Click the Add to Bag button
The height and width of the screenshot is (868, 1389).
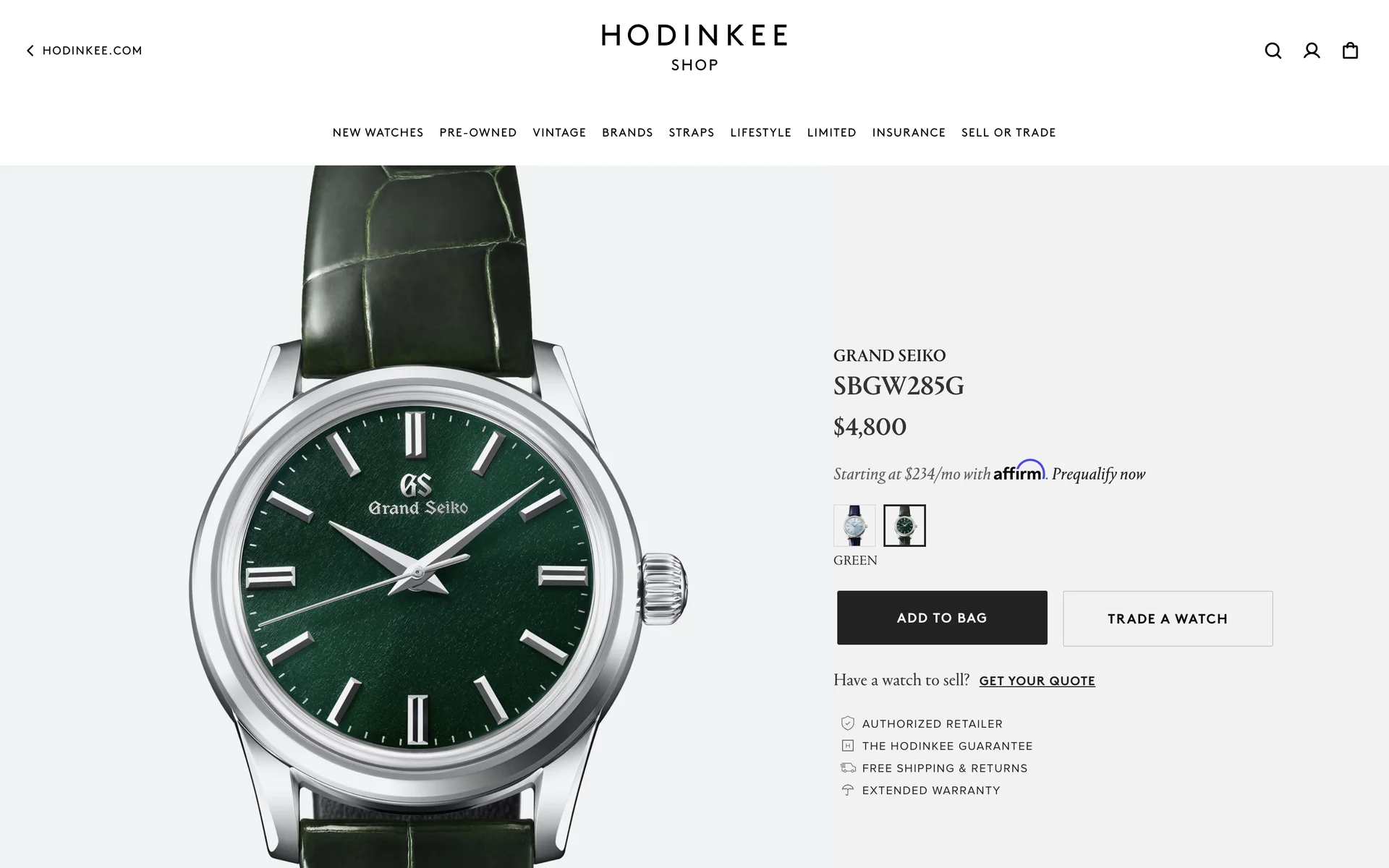pyautogui.click(x=942, y=618)
